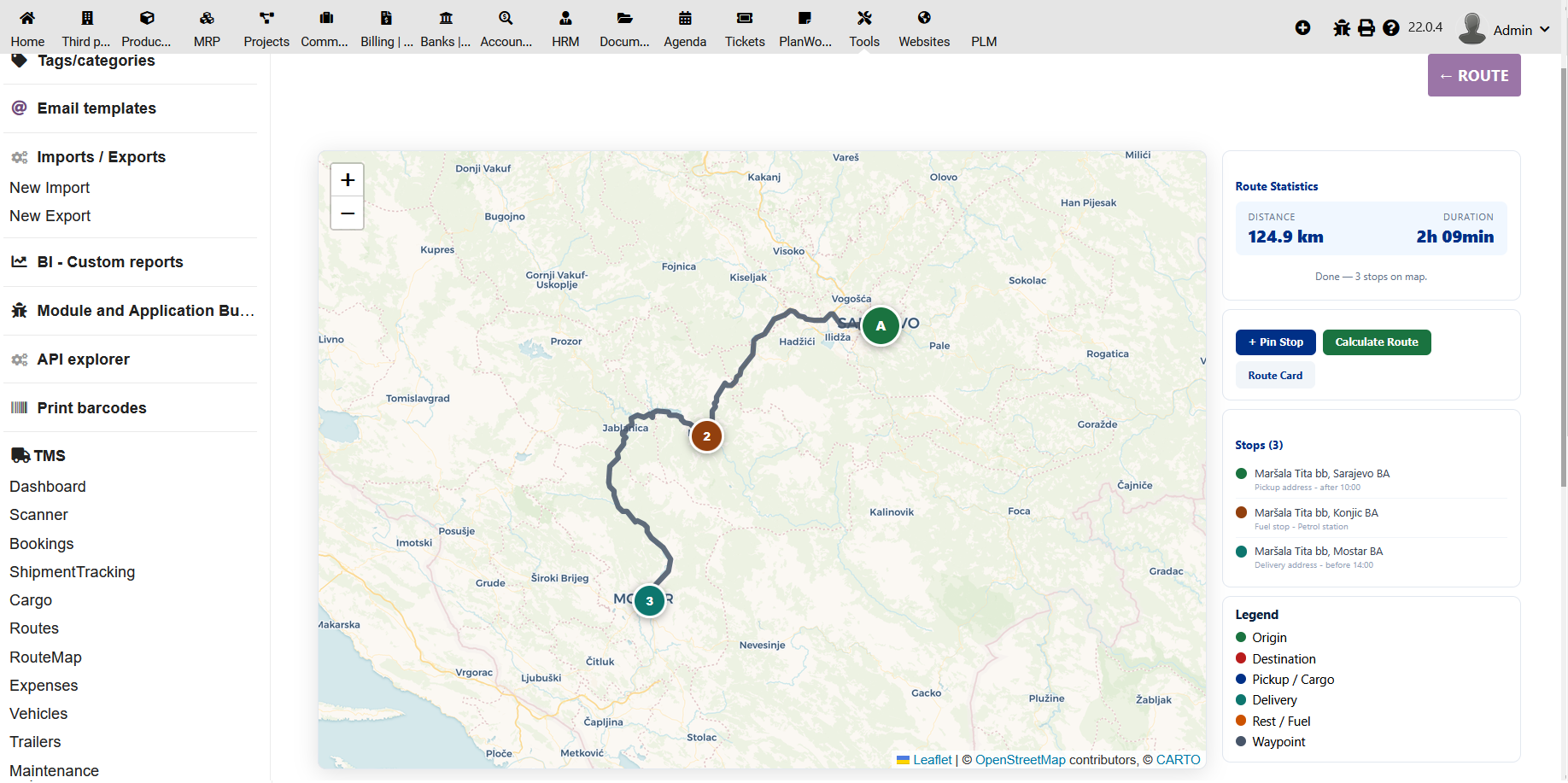
Task: Add a stop with Pin Stop
Action: 1276,342
